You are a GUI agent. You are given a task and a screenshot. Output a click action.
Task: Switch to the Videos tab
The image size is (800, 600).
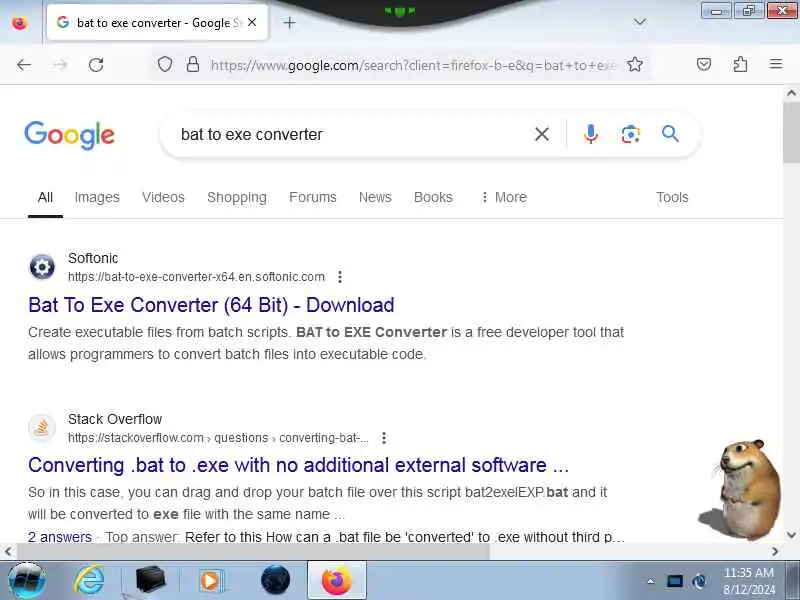pyautogui.click(x=163, y=197)
